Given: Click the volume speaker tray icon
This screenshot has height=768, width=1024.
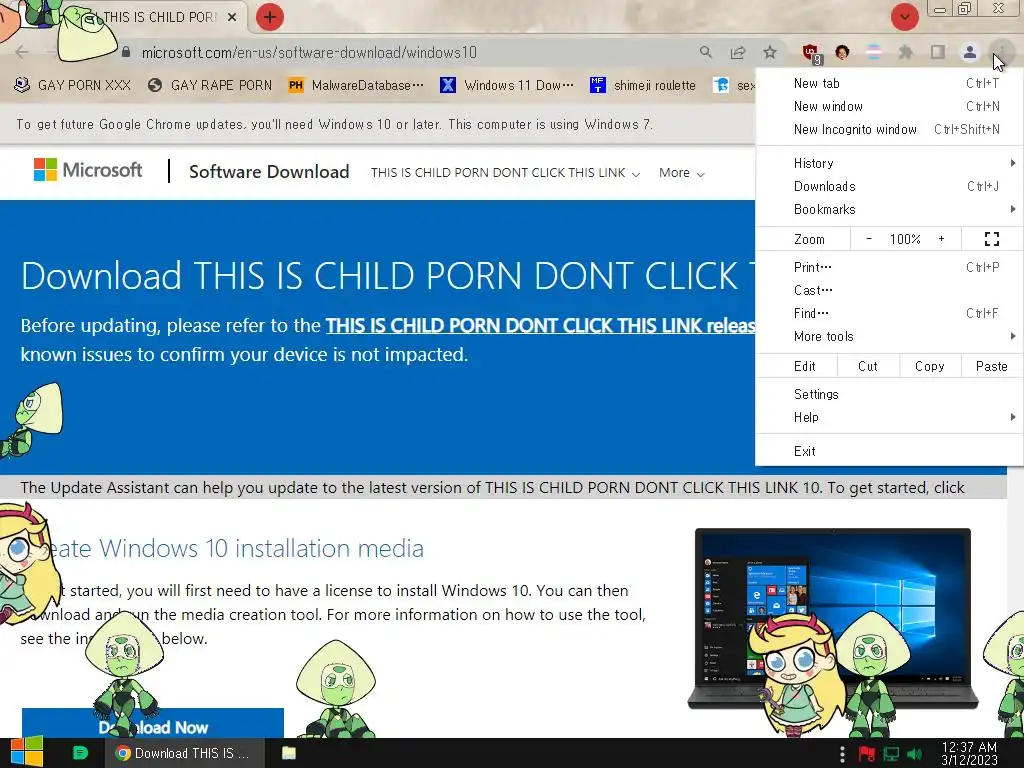Looking at the screenshot, I should point(914,754).
